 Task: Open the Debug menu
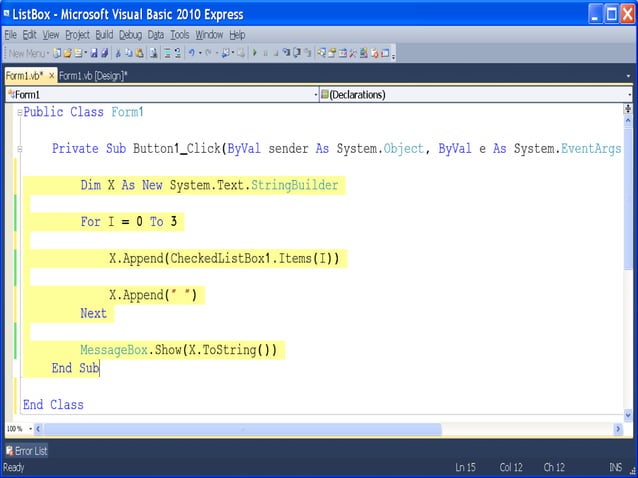point(131,34)
